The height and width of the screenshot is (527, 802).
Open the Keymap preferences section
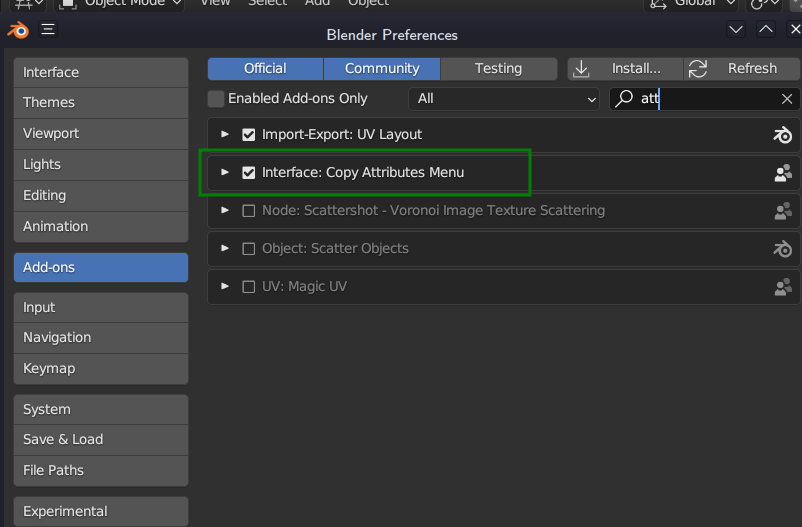click(x=101, y=369)
